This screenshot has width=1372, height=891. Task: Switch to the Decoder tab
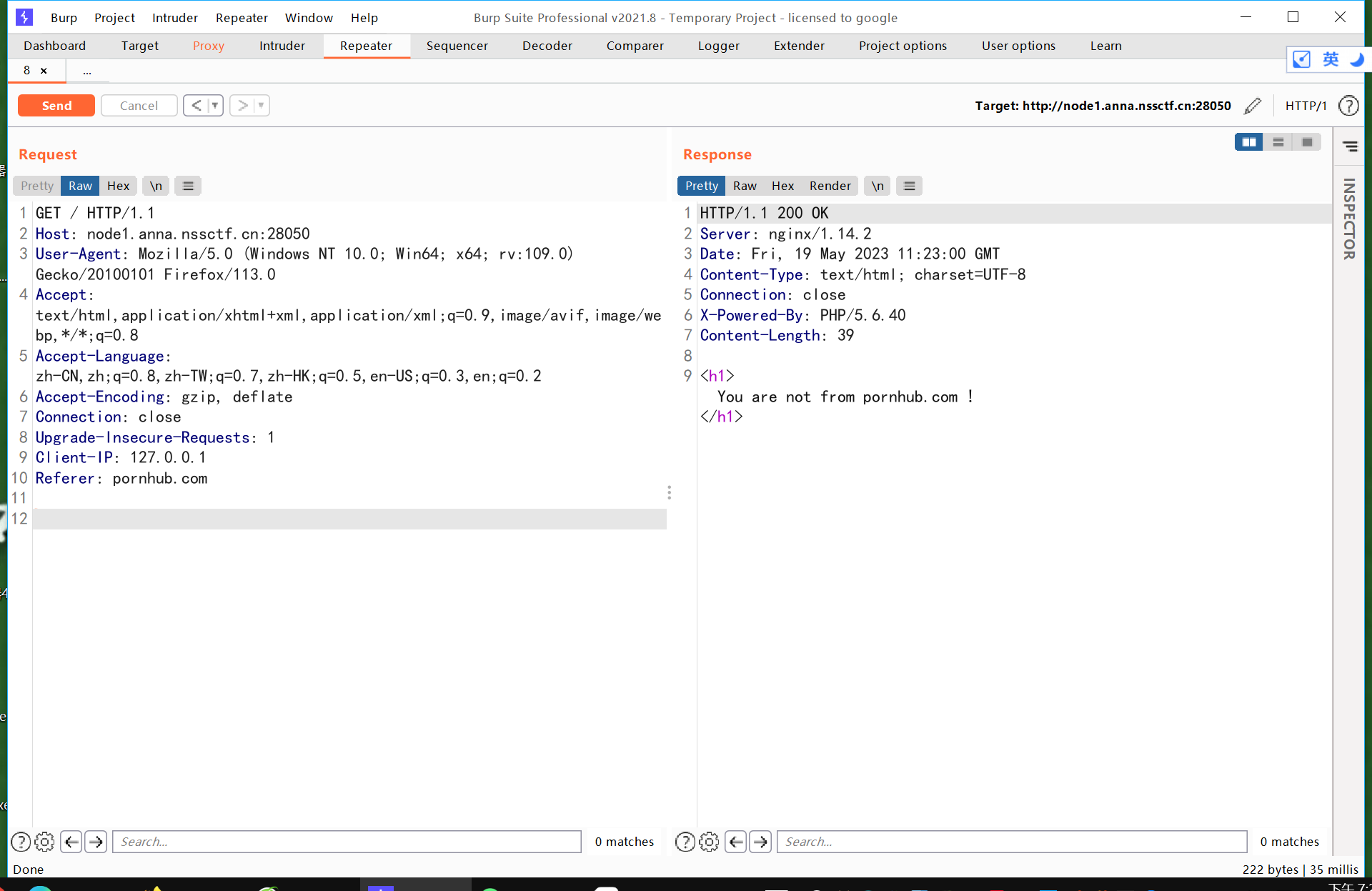pyautogui.click(x=547, y=46)
